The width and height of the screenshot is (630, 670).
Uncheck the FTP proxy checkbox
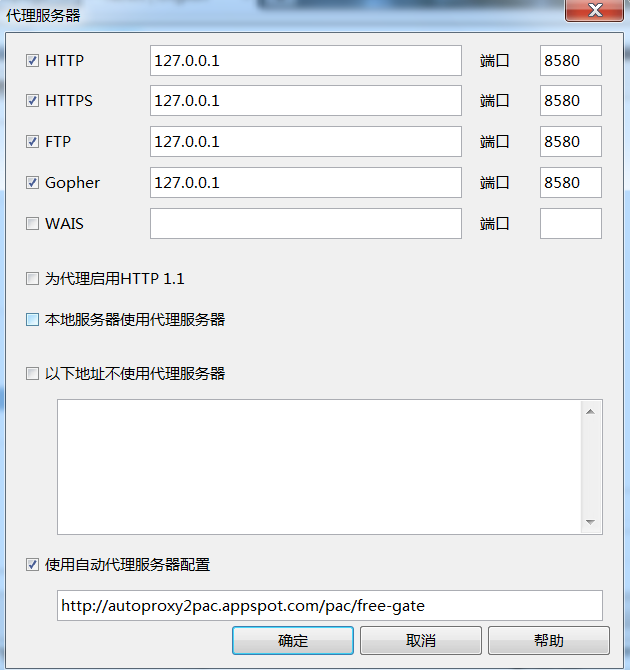32,141
